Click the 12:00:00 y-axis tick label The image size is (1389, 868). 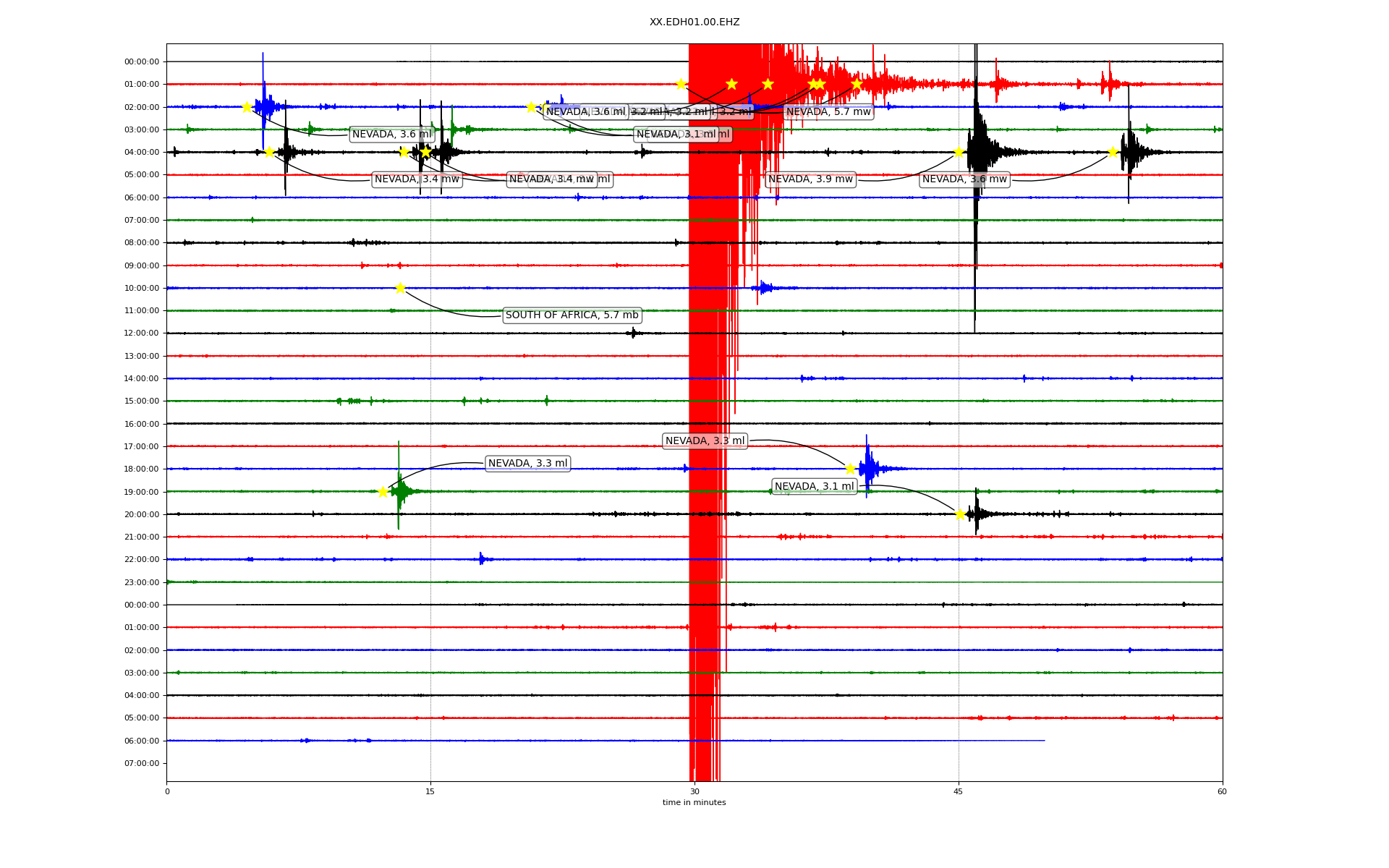point(142,333)
